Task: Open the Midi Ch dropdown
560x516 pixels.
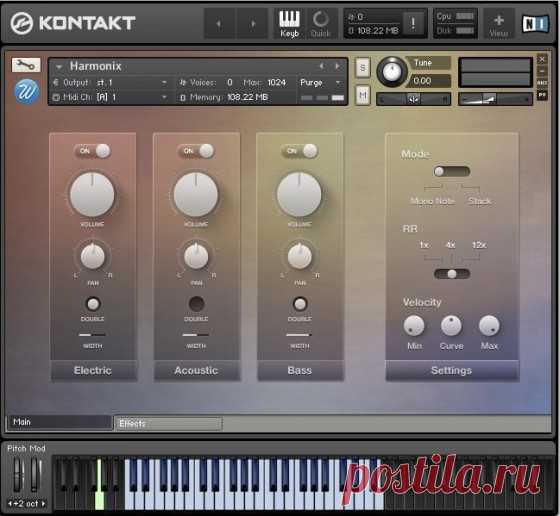Action: pyautogui.click(x=164, y=97)
